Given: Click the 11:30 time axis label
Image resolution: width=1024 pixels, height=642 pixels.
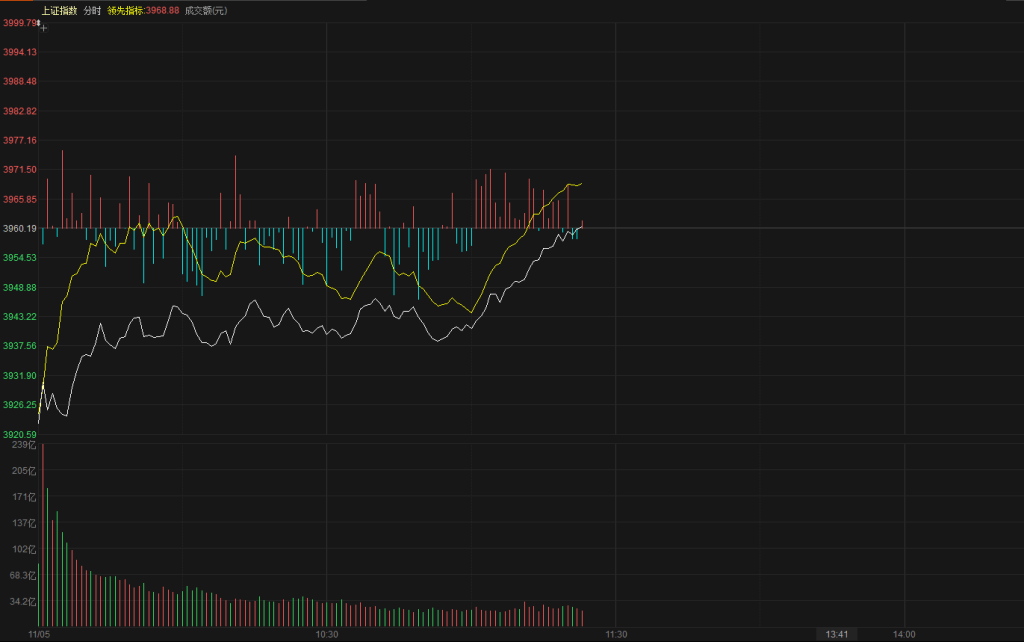Looking at the screenshot, I should tap(616, 634).
